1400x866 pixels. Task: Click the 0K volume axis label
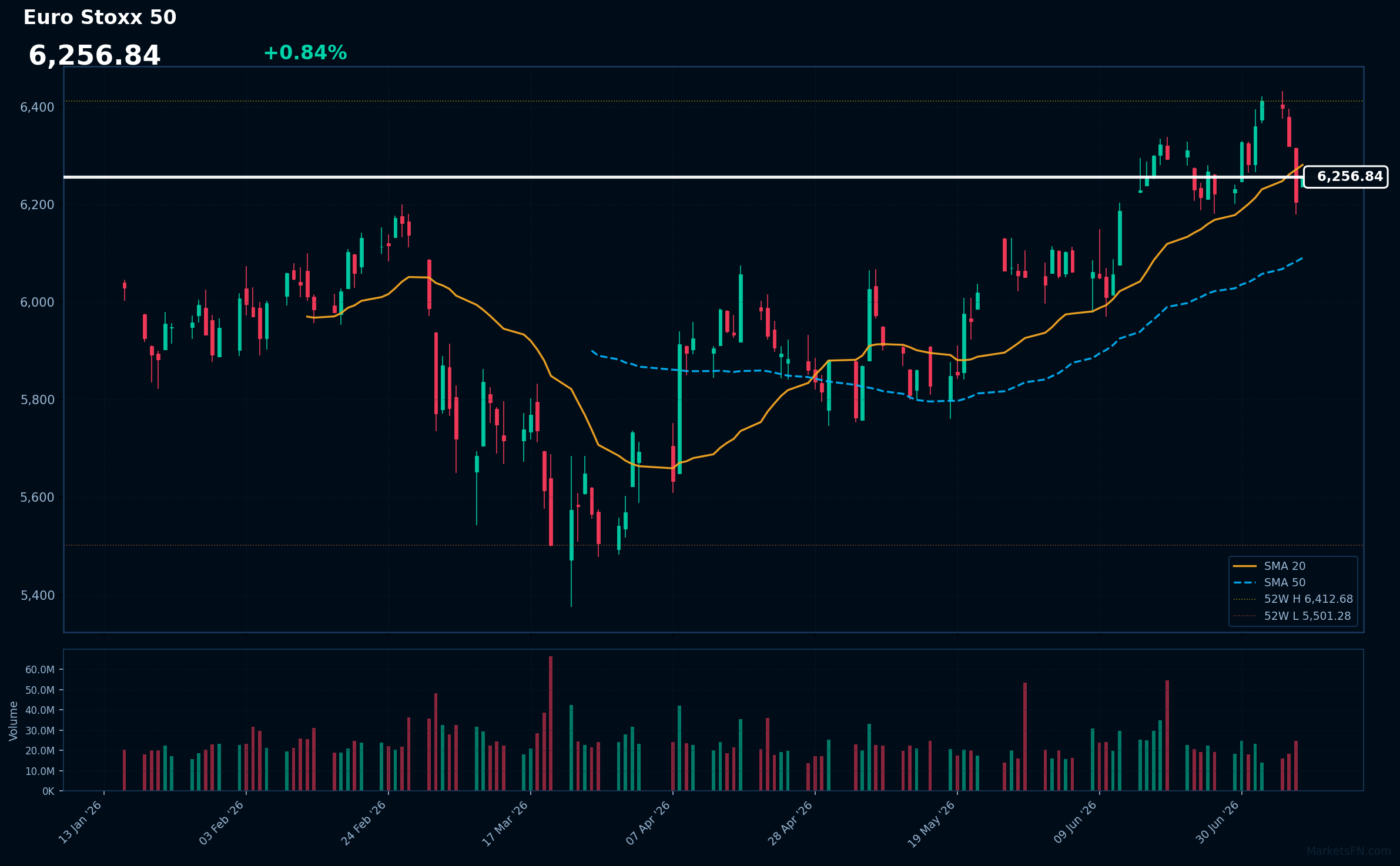coord(48,791)
